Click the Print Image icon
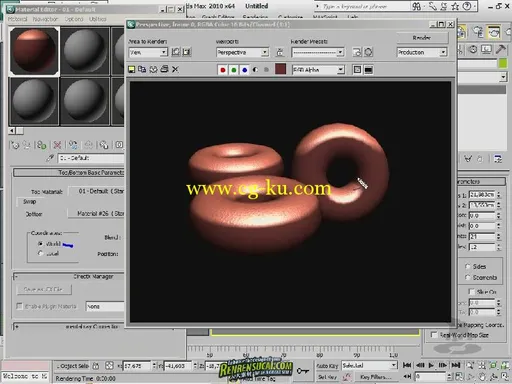Screen dimensions: 512x384 point(164,69)
